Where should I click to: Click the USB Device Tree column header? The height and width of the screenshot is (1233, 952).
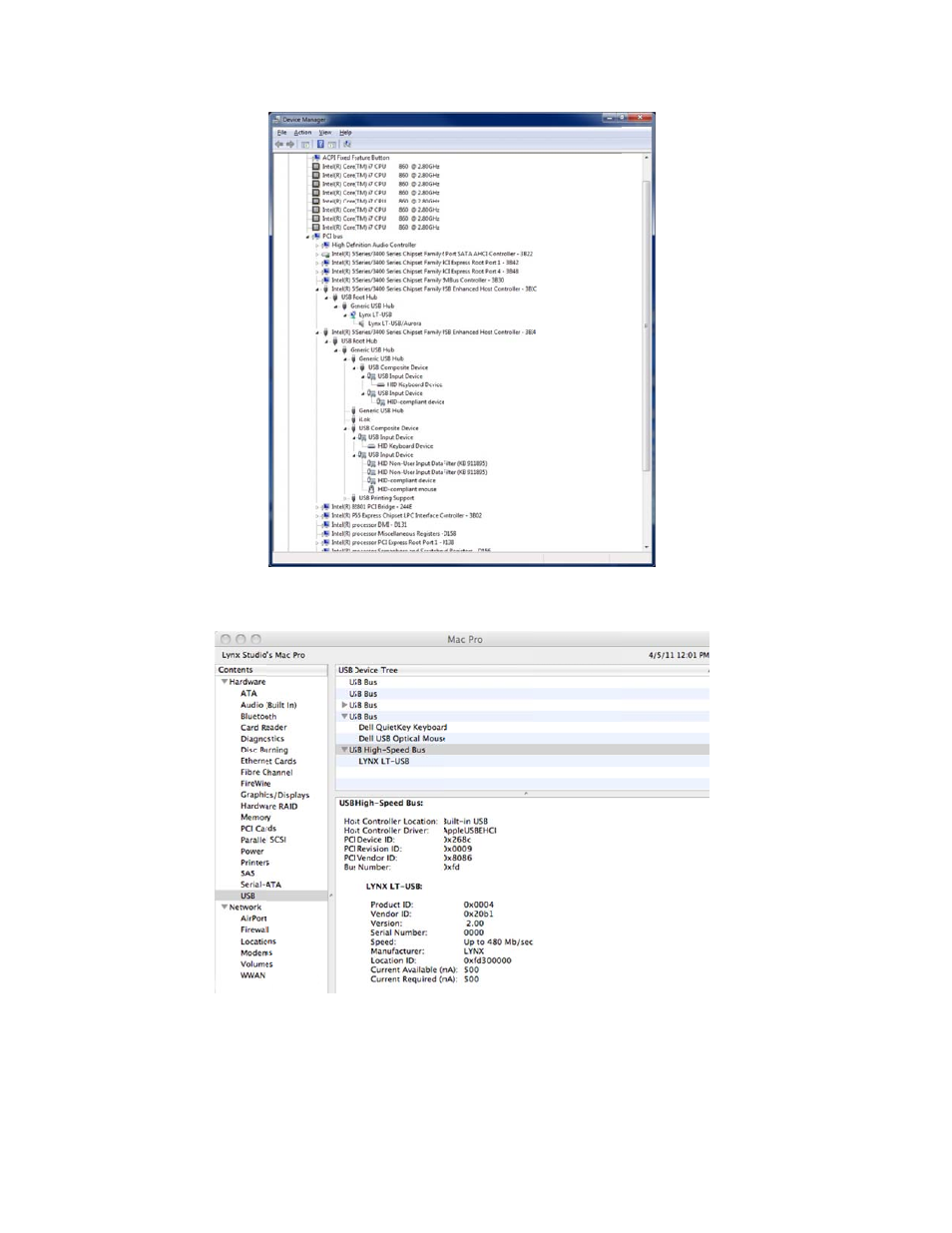[x=522, y=670]
